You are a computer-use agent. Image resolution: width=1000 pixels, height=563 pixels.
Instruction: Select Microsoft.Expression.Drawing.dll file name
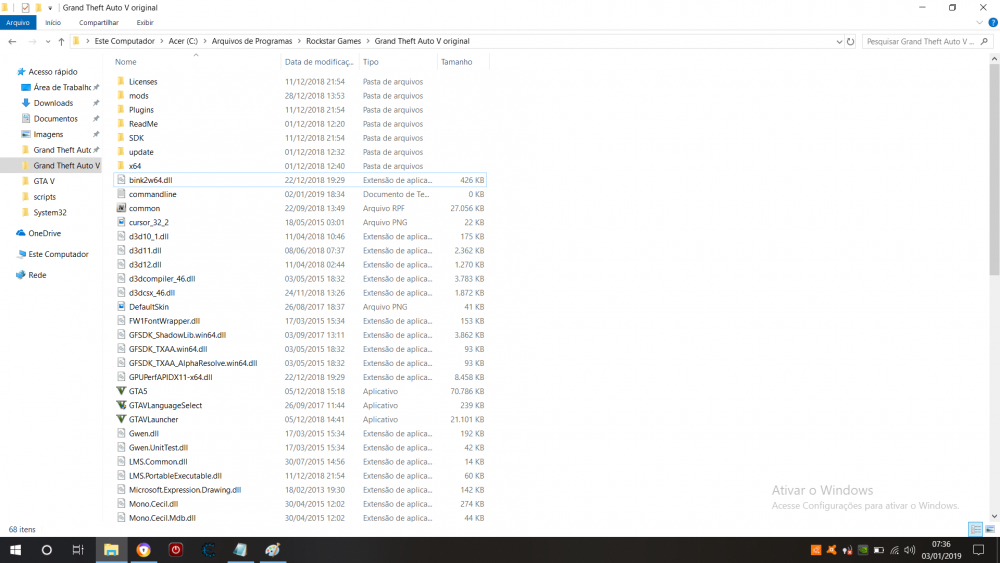pos(185,490)
